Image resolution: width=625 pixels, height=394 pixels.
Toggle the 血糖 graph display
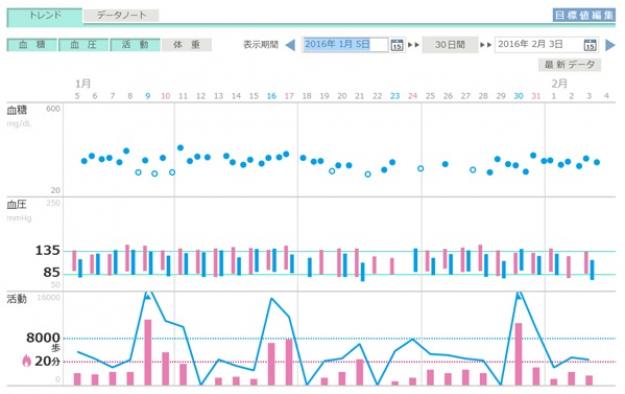(32, 45)
